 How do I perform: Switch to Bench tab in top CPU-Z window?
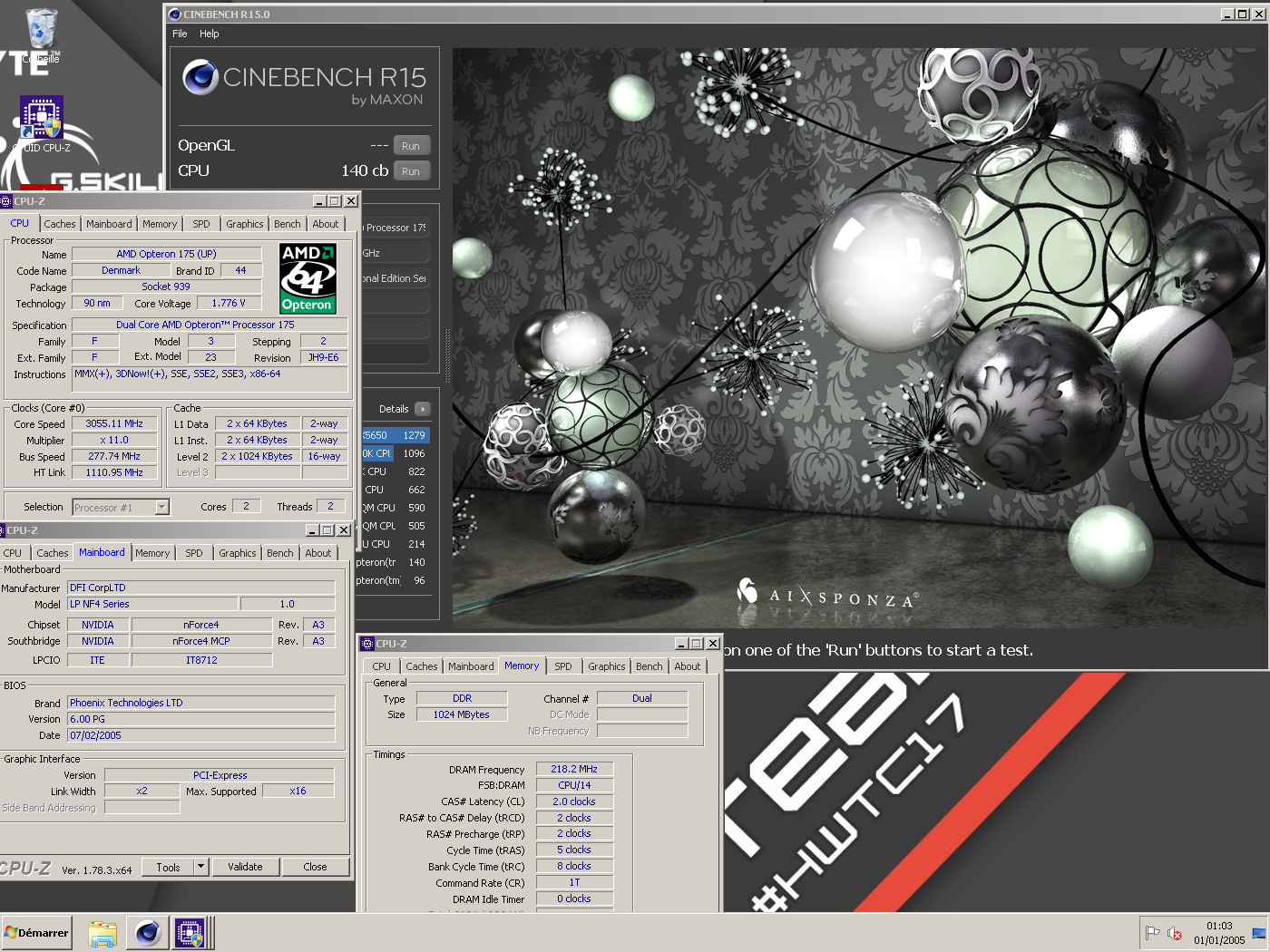(x=288, y=224)
